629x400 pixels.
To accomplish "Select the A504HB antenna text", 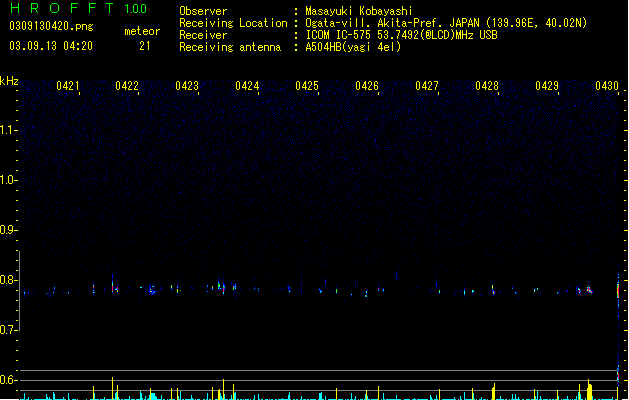I will [x=353, y=47].
